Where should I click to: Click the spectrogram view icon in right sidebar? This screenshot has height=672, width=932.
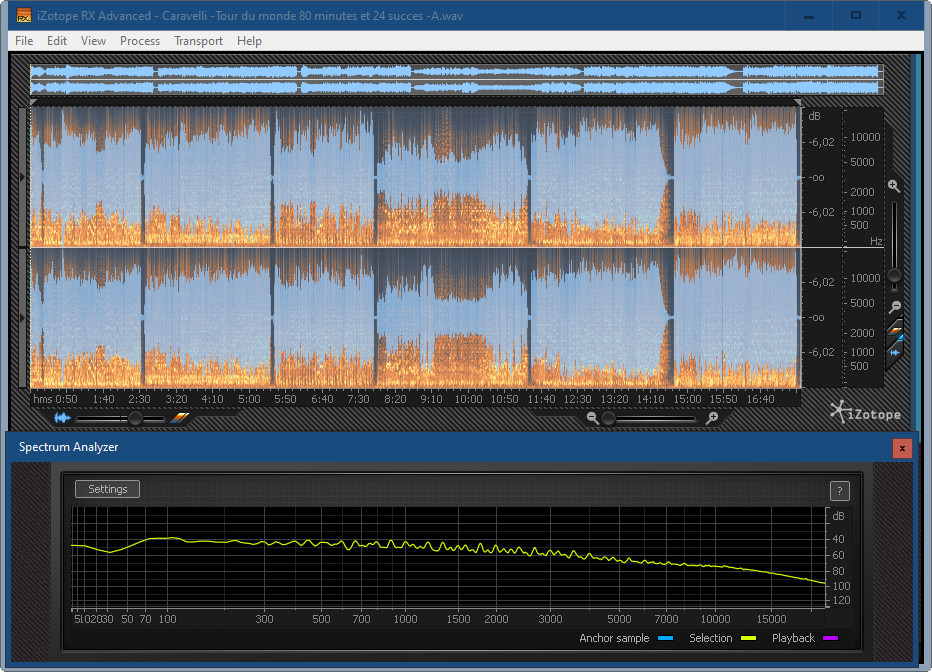tap(896, 332)
